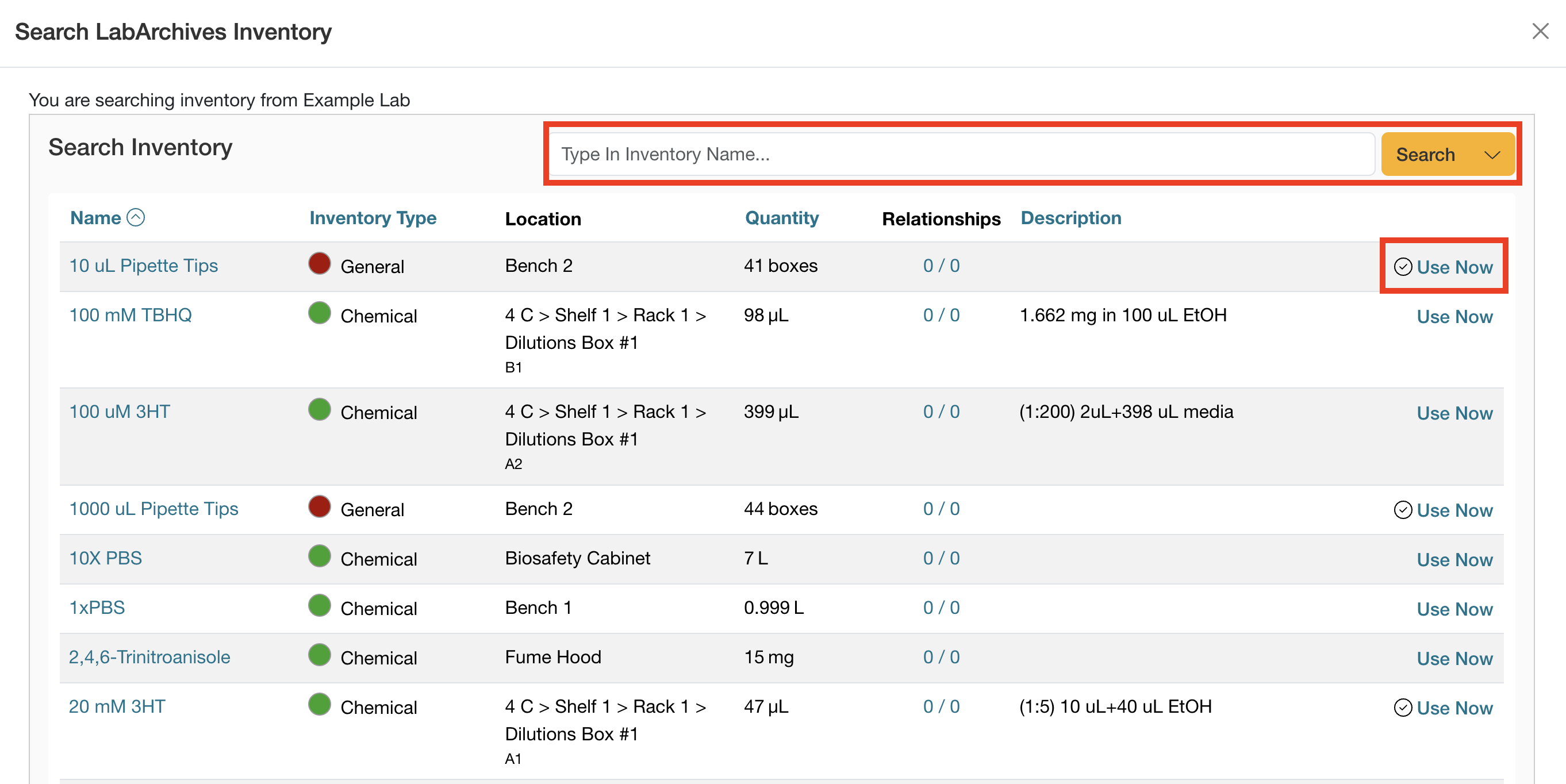Image resolution: width=1566 pixels, height=784 pixels.
Task: Open the 2,4,6-Trinitroanisole item
Action: [149, 657]
